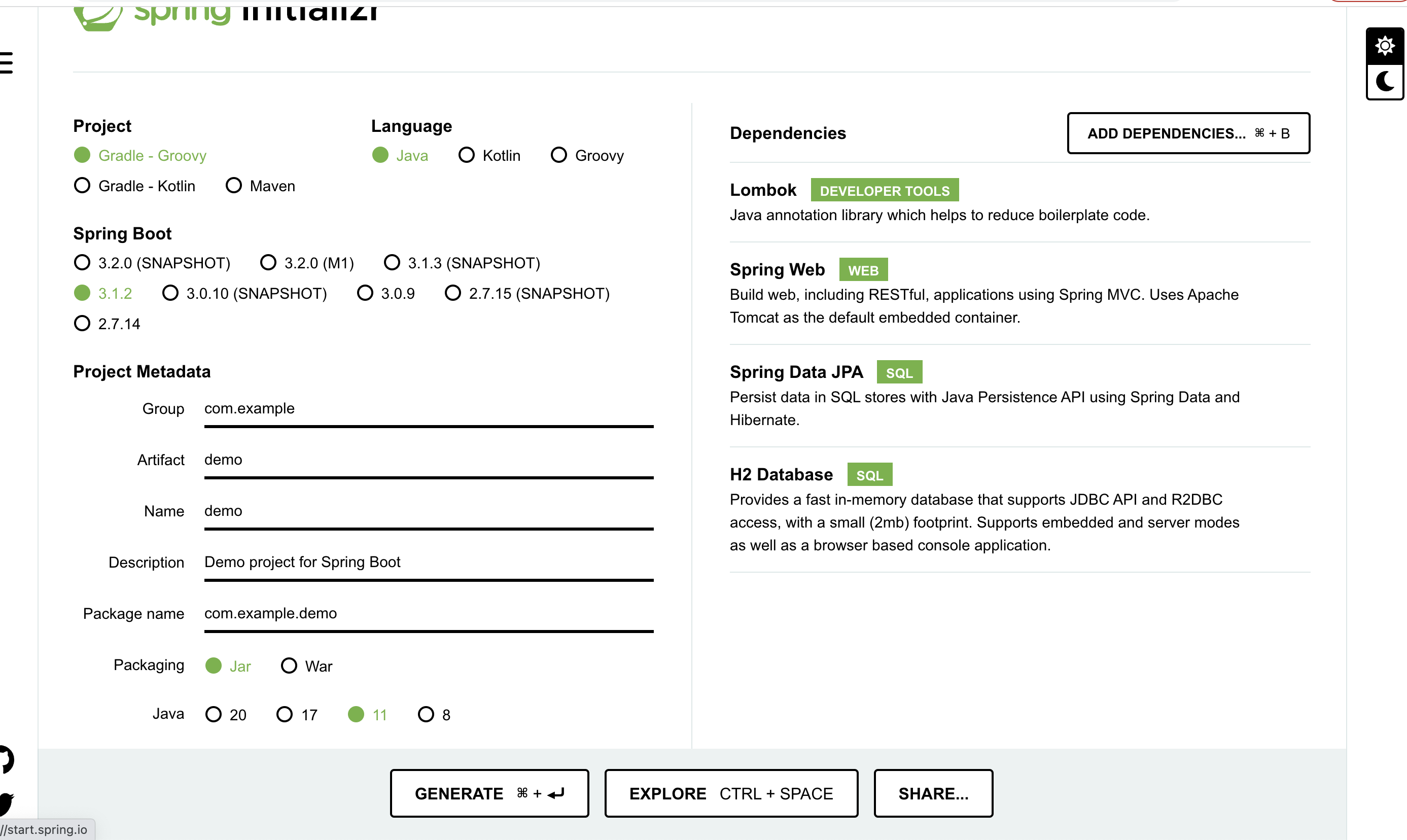1407x840 pixels.
Task: Select Spring Boot 3.2.0 (M1)
Action: pyautogui.click(x=307, y=263)
